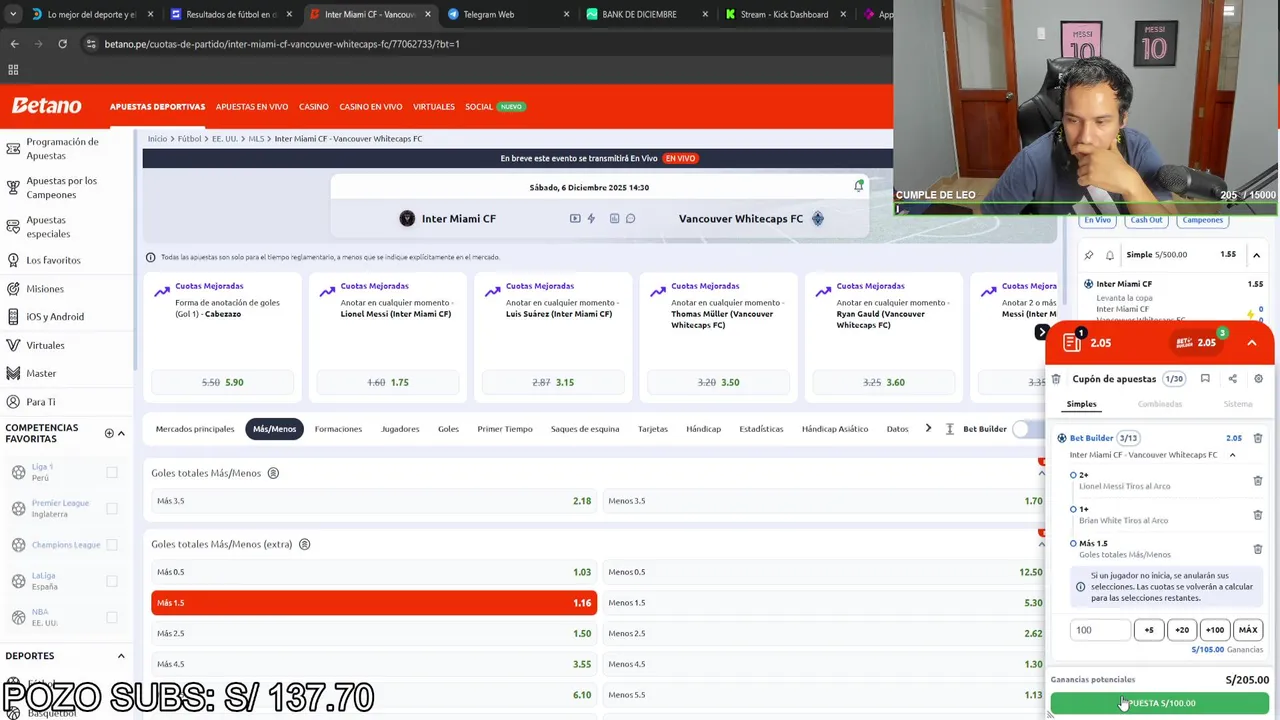The height and width of the screenshot is (720, 1280).
Task: Clear the bet slip with the trash icon
Action: pos(1056,379)
